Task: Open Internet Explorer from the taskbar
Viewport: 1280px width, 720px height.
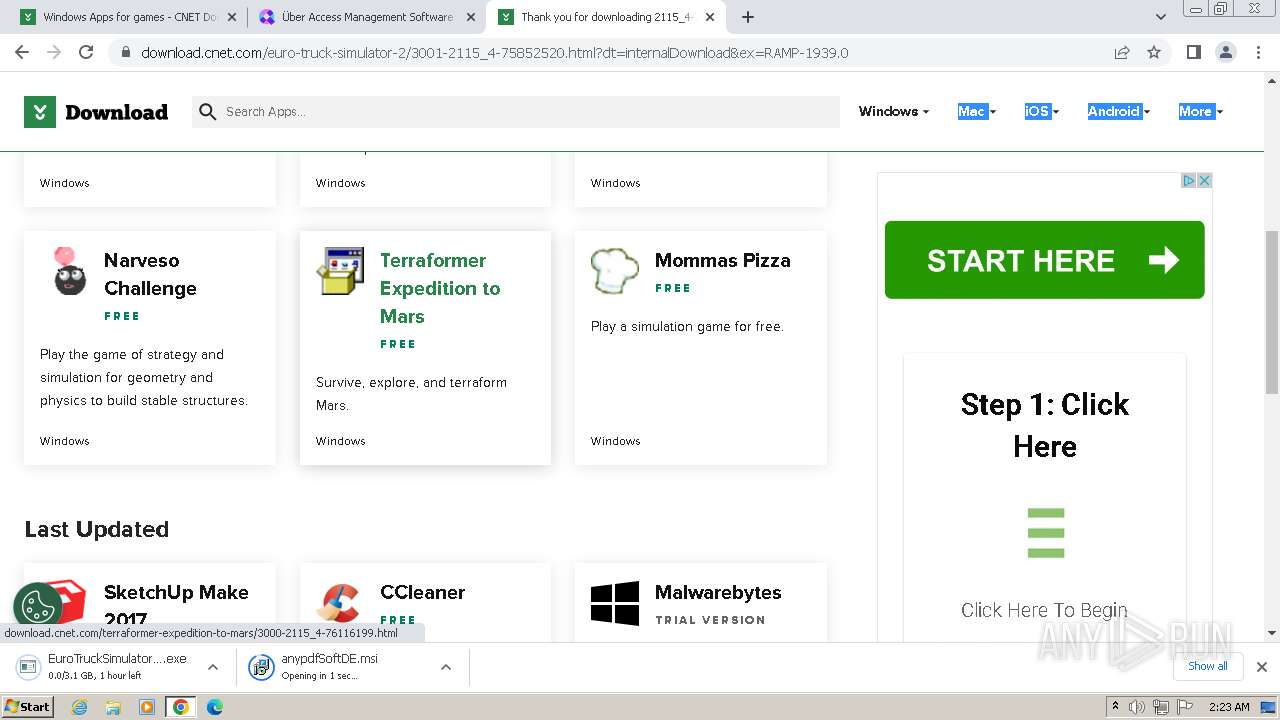Action: (x=80, y=707)
